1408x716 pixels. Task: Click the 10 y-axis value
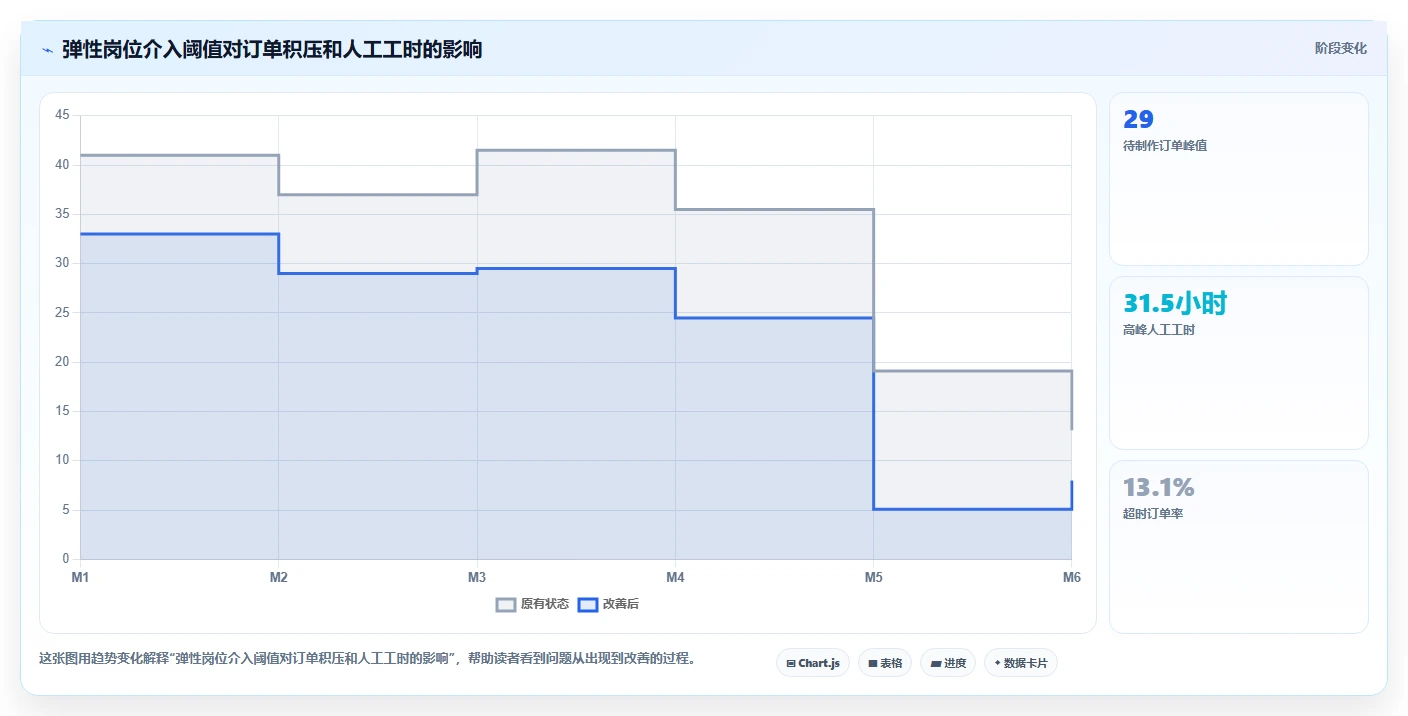(x=62, y=460)
